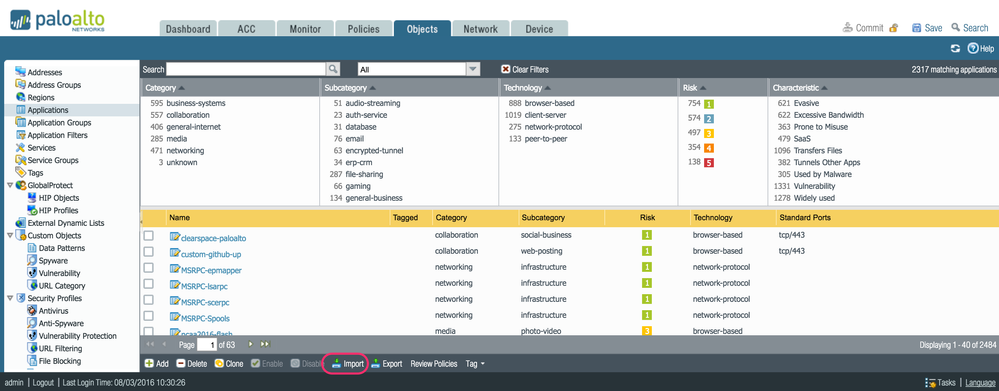The height and width of the screenshot is (391, 999).
Task: Open HIP Profiles icon
Action: pyautogui.click(x=32, y=210)
